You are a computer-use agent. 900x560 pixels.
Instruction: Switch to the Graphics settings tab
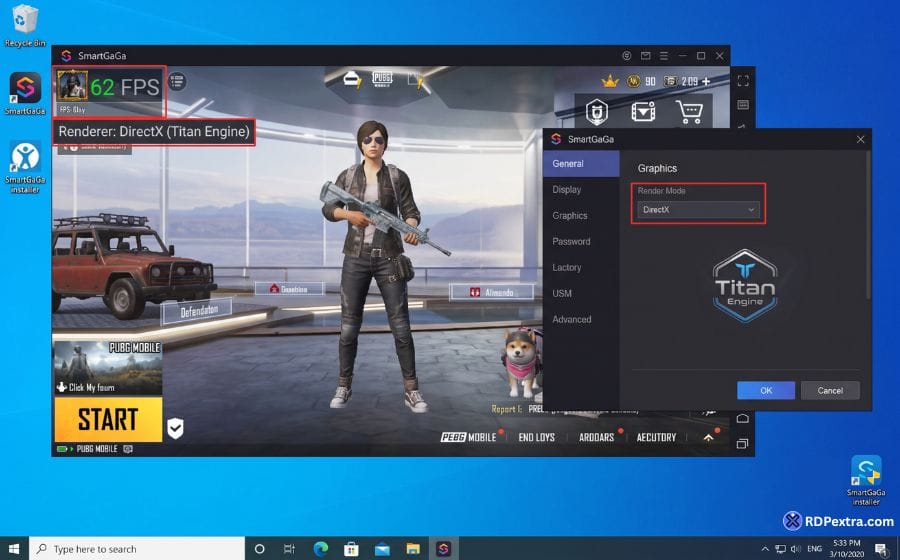click(x=581, y=216)
